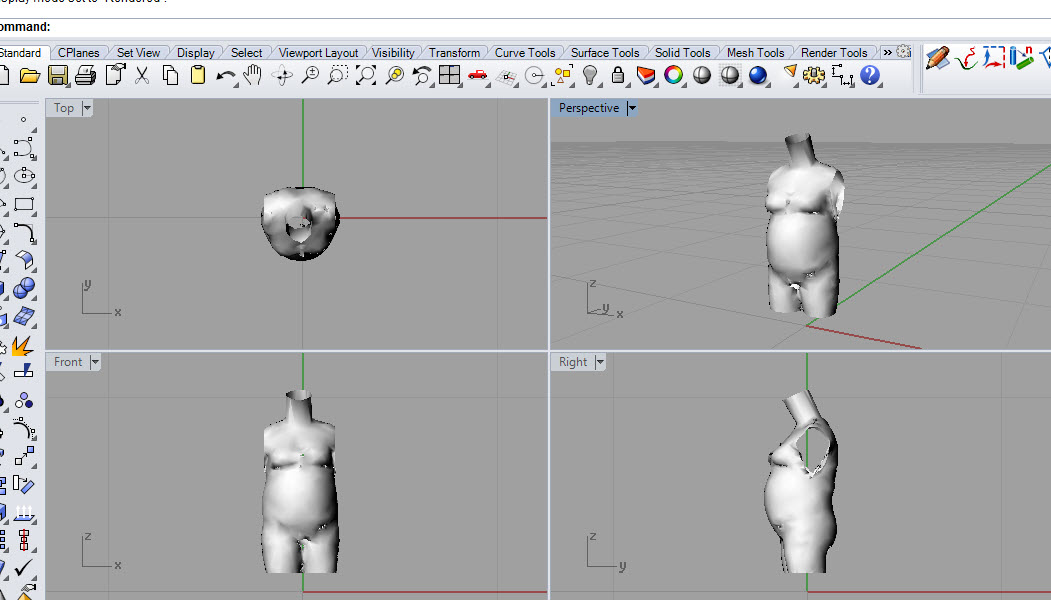Open the Curve Tools tab
The image size is (1051, 600).
tap(525, 53)
